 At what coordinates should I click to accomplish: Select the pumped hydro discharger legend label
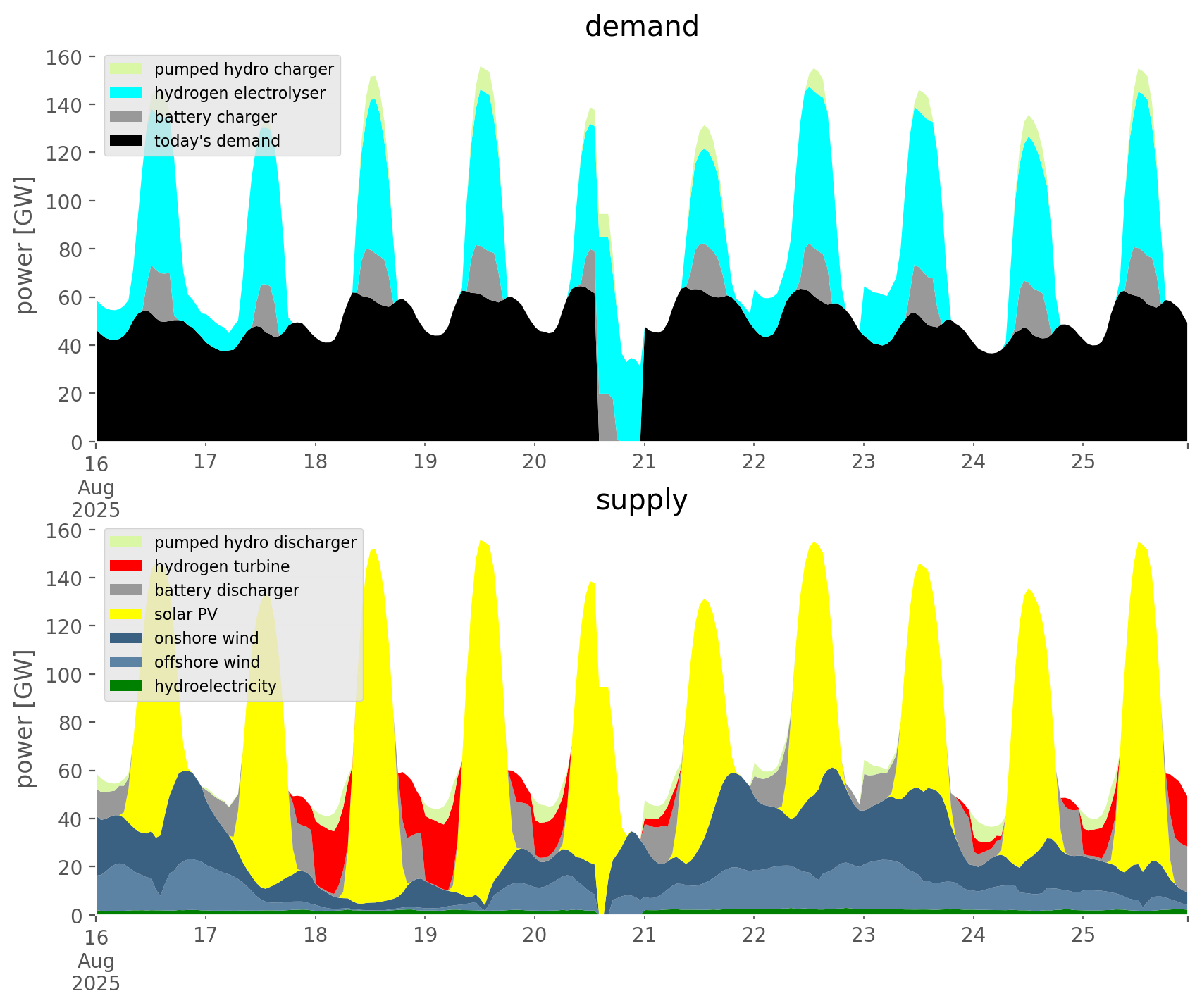[255, 542]
